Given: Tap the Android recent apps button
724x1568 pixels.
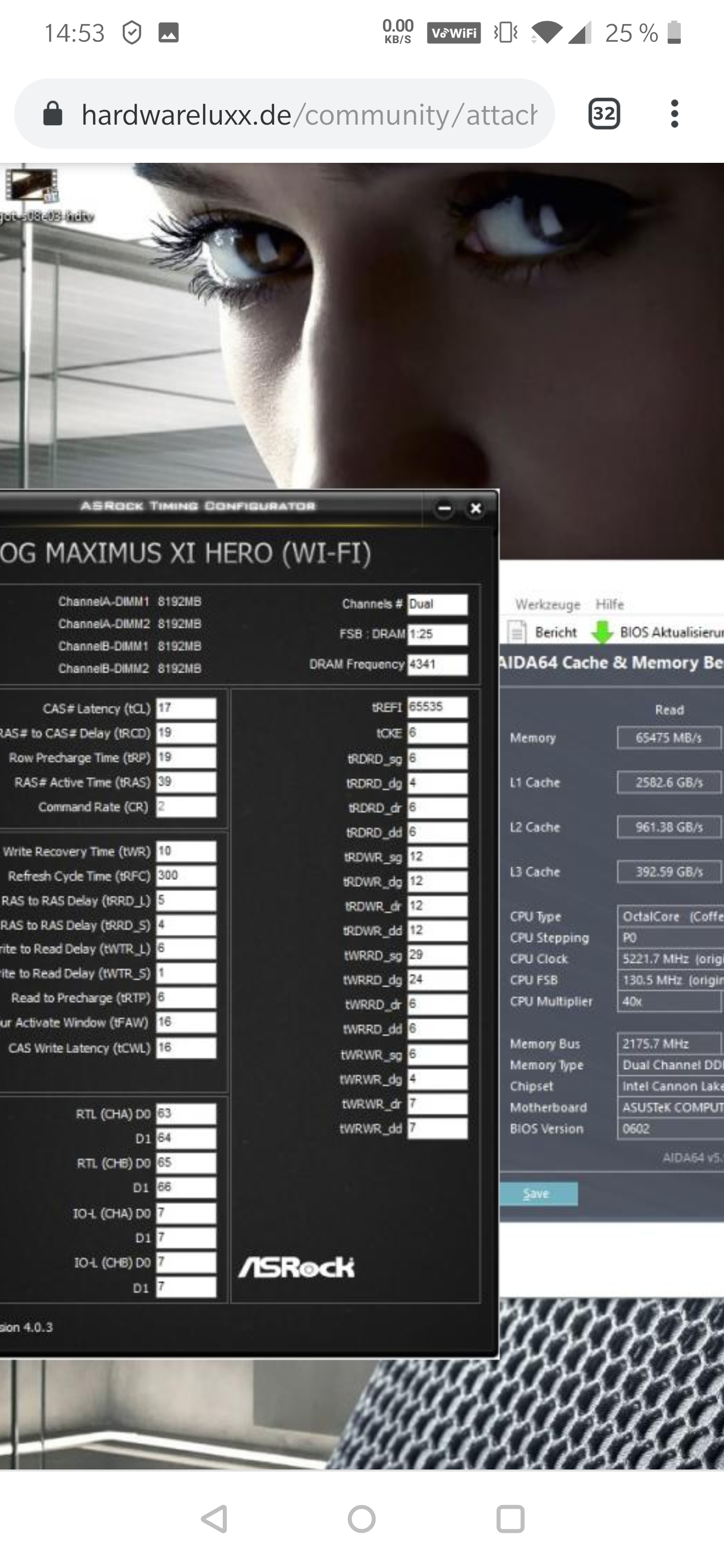Looking at the screenshot, I should click(x=510, y=1519).
